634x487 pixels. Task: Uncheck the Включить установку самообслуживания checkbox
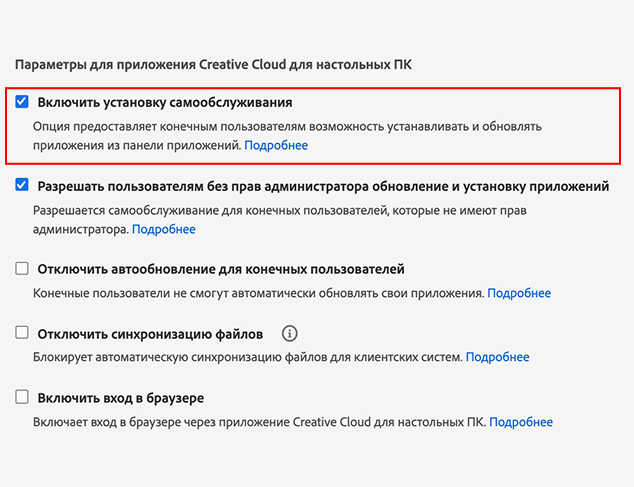coord(23,102)
